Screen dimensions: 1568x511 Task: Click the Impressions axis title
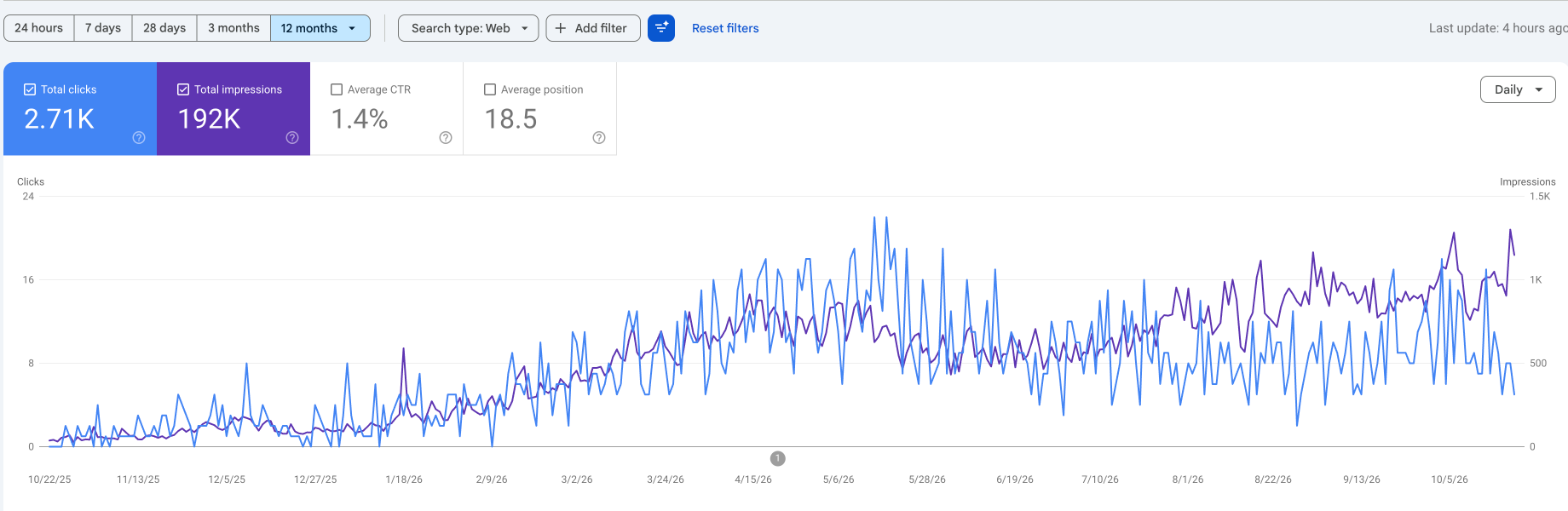pyautogui.click(x=1527, y=182)
